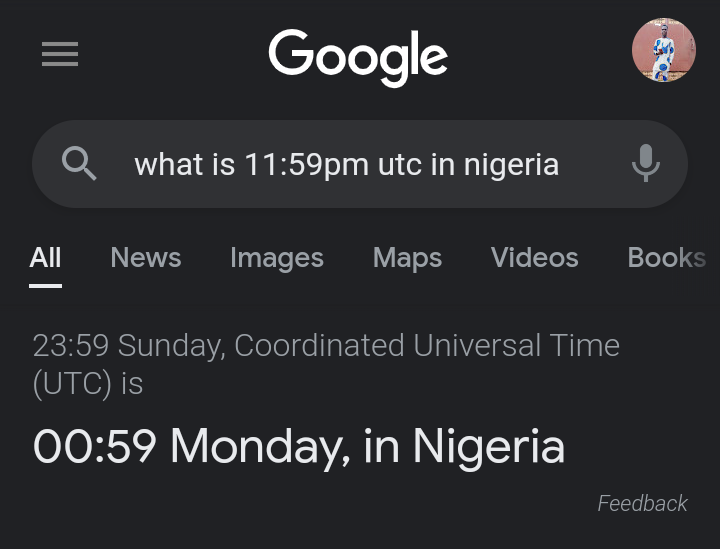Switch to the Books tab
This screenshot has height=549, width=720.
tap(666, 258)
